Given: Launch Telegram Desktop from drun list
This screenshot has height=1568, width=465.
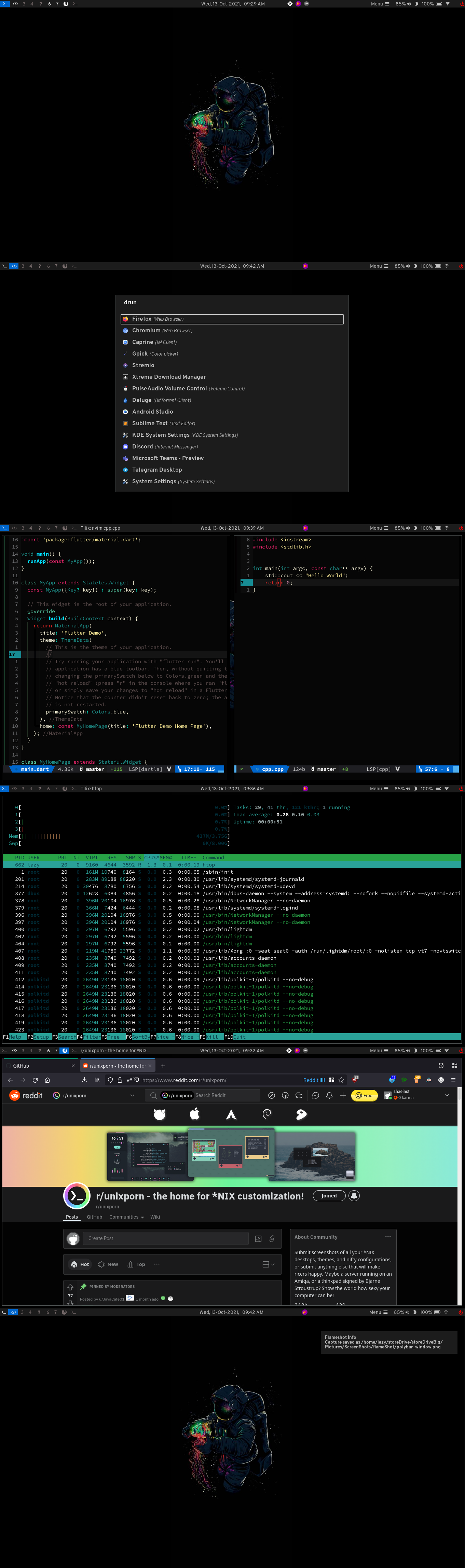Looking at the screenshot, I should tap(232, 470).
